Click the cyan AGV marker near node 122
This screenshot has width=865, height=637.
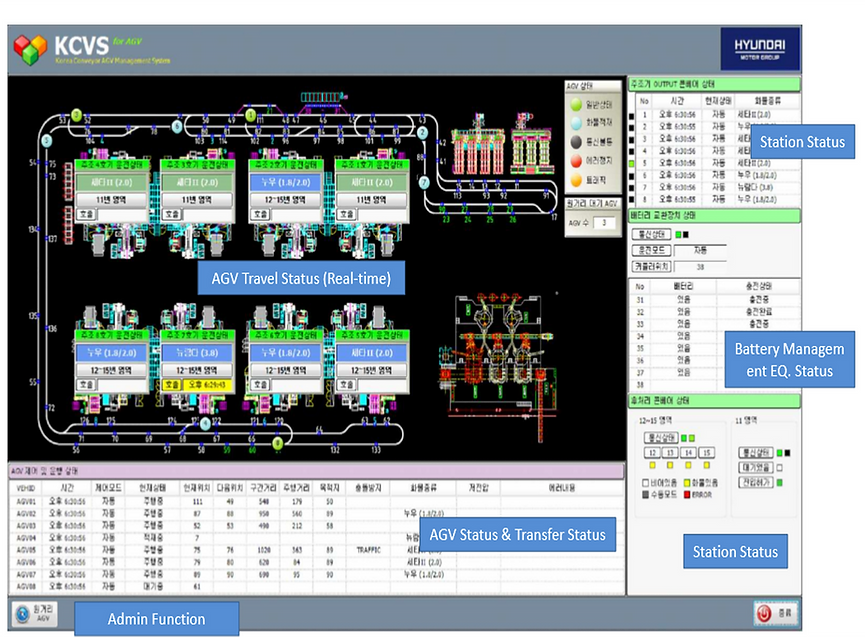pyautogui.click(x=205, y=424)
